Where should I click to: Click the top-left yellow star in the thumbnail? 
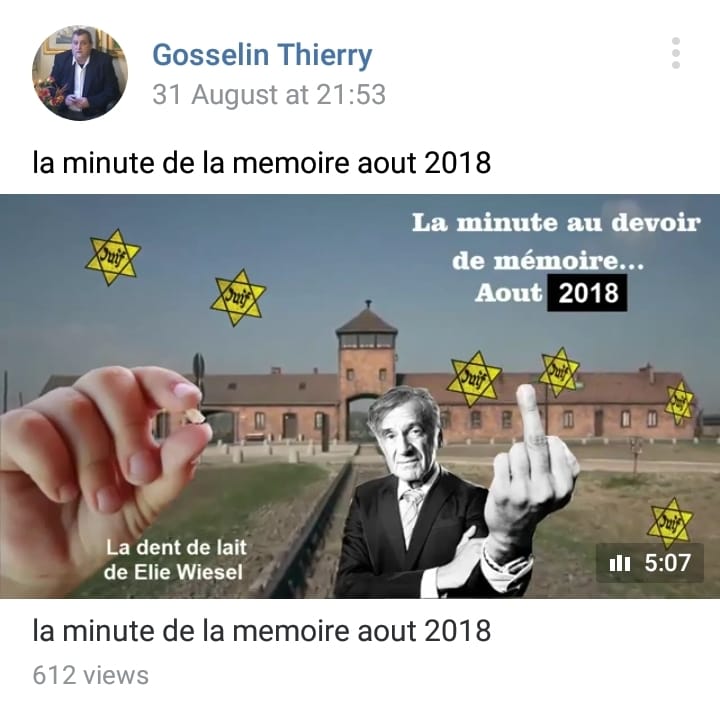(x=112, y=257)
